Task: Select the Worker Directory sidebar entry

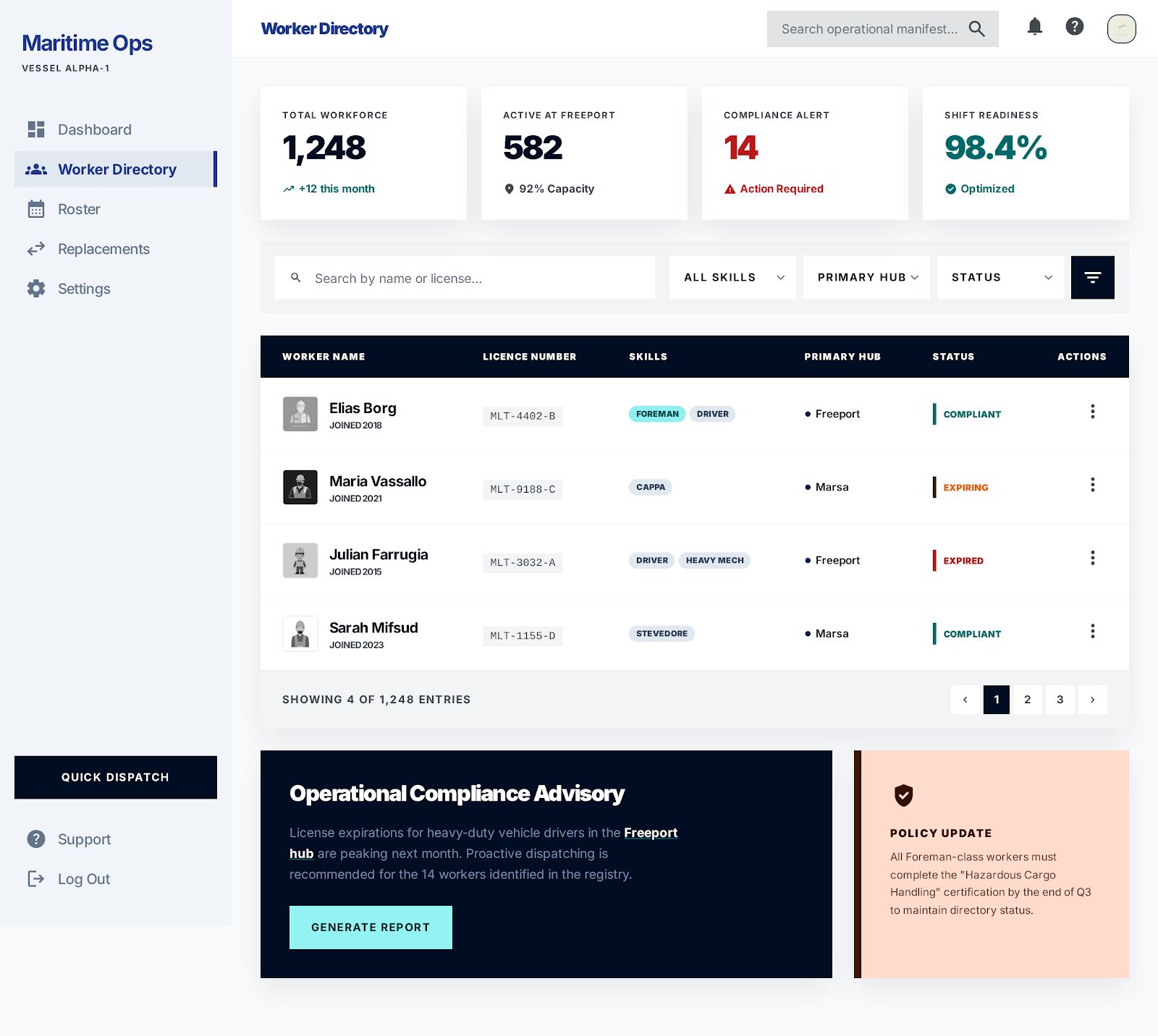Action: [117, 169]
